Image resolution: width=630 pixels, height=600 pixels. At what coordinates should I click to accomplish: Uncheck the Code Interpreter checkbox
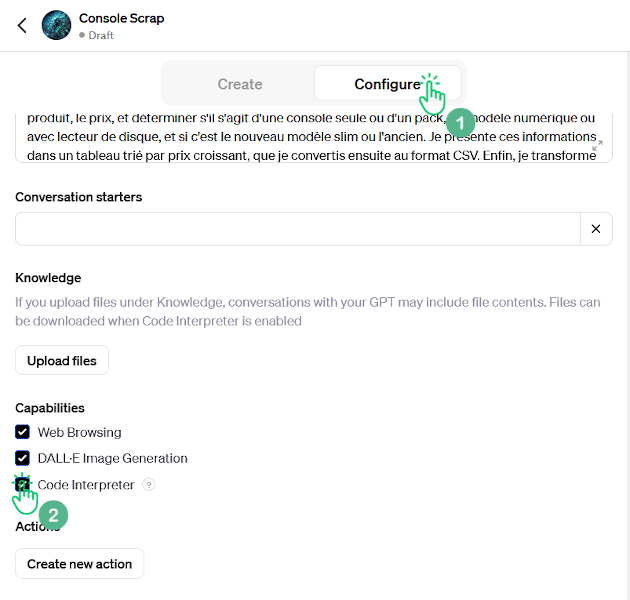(x=22, y=485)
